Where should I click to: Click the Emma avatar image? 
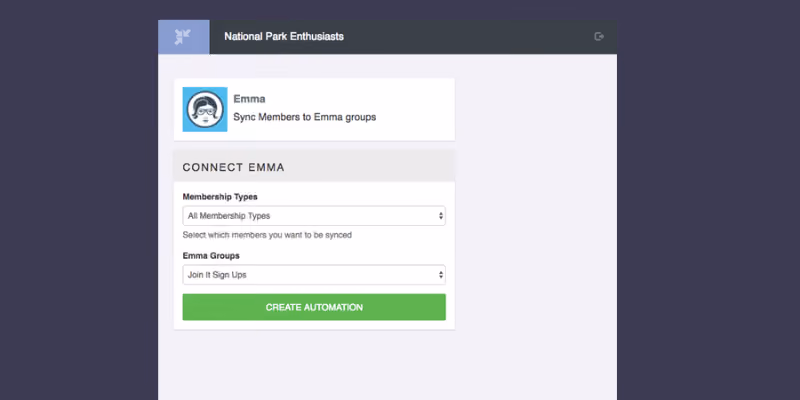click(205, 109)
